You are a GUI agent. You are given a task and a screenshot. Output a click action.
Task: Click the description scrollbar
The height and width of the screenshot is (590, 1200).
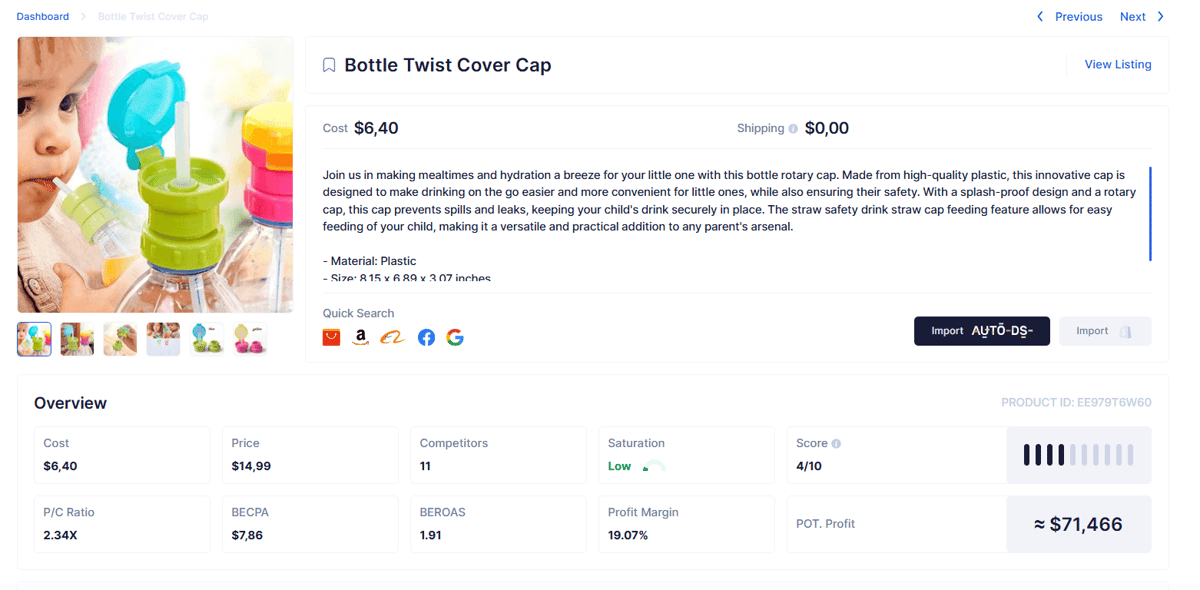[1150, 214]
